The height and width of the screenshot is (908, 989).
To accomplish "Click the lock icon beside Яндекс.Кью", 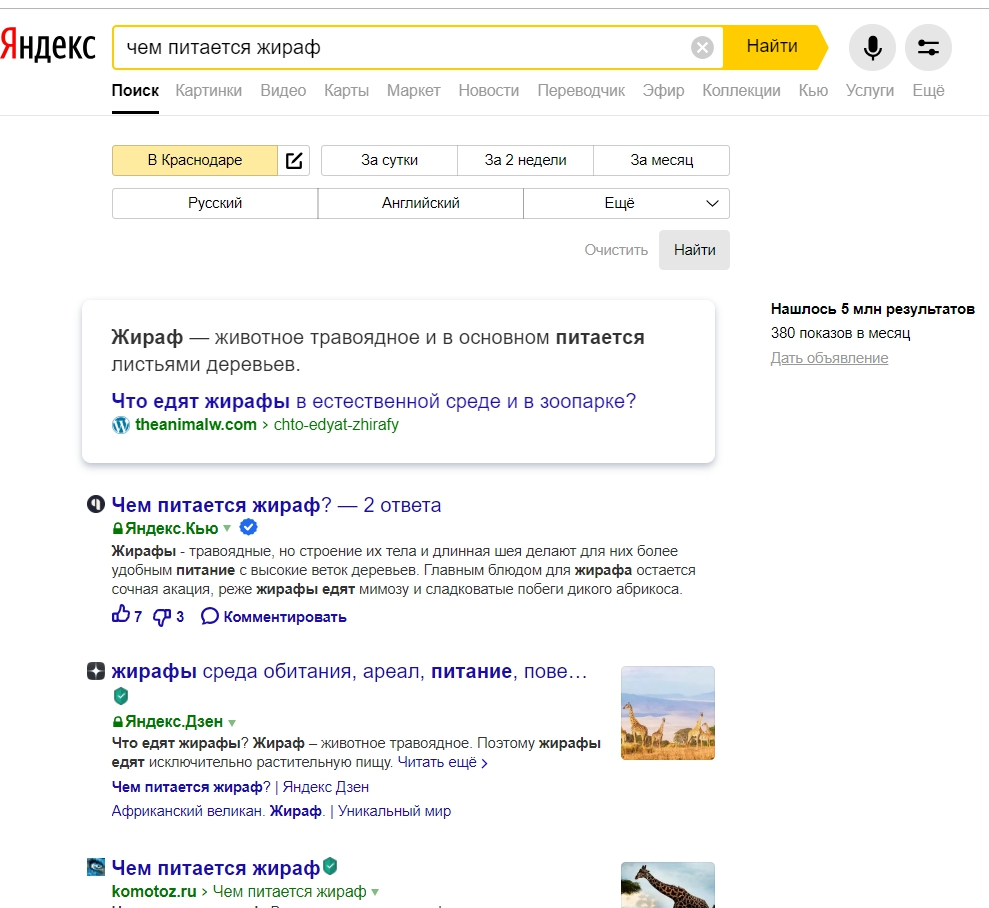I will [x=117, y=528].
